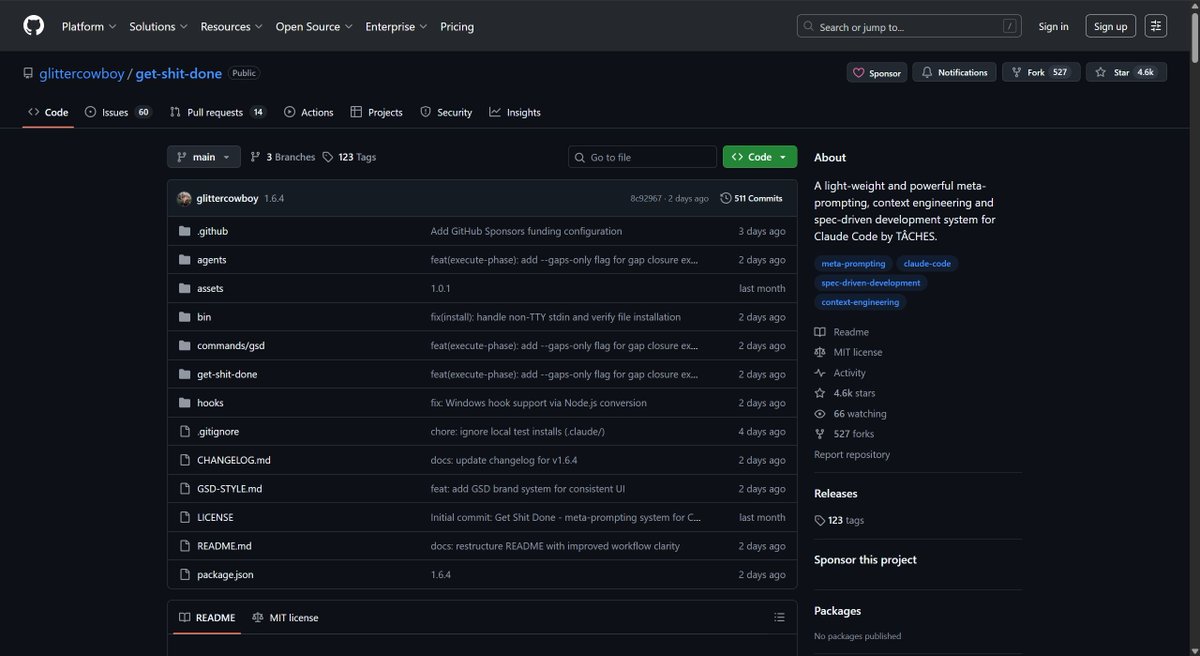Switch to the Code tab

(48, 113)
